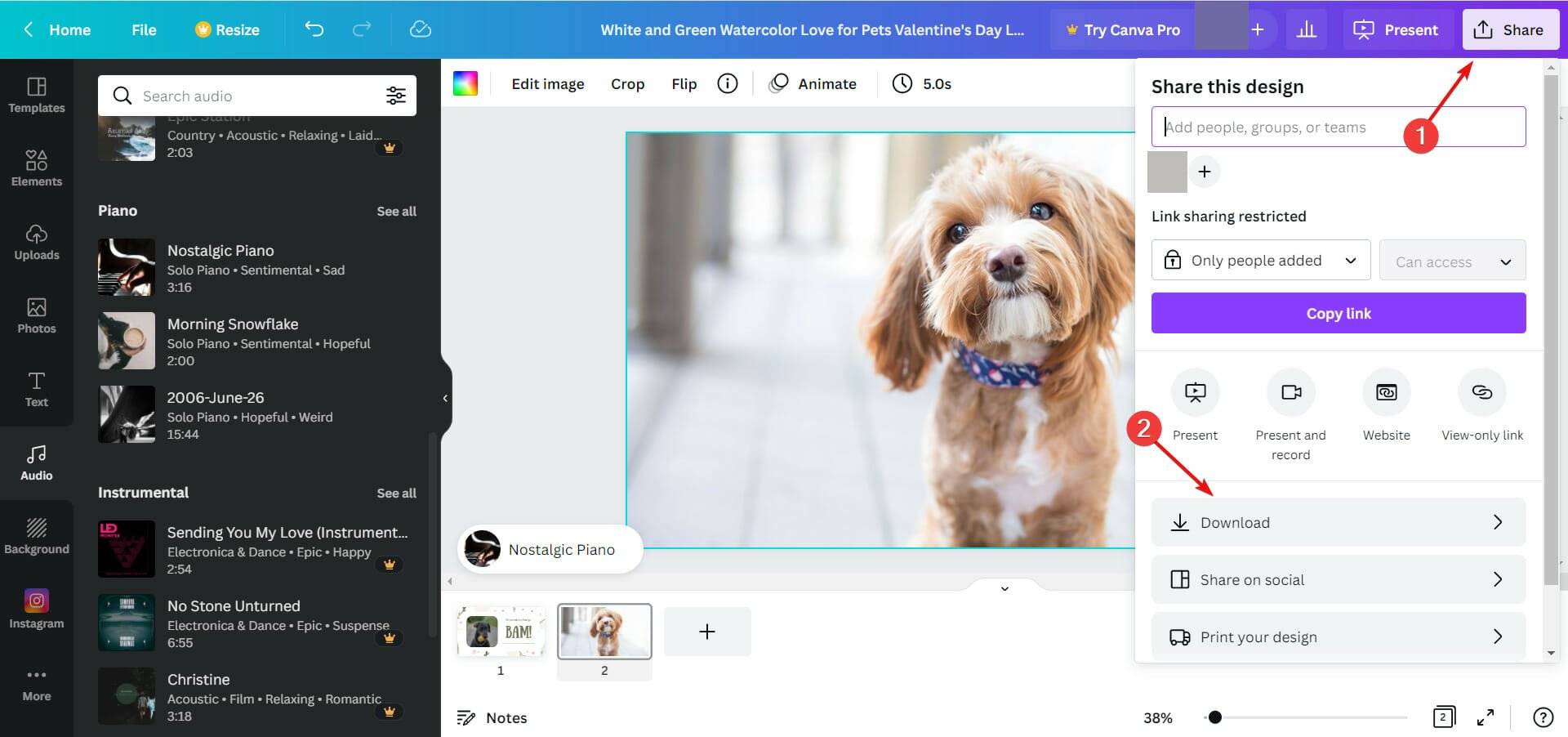Click the Animate icon in the toolbar

[x=780, y=83]
